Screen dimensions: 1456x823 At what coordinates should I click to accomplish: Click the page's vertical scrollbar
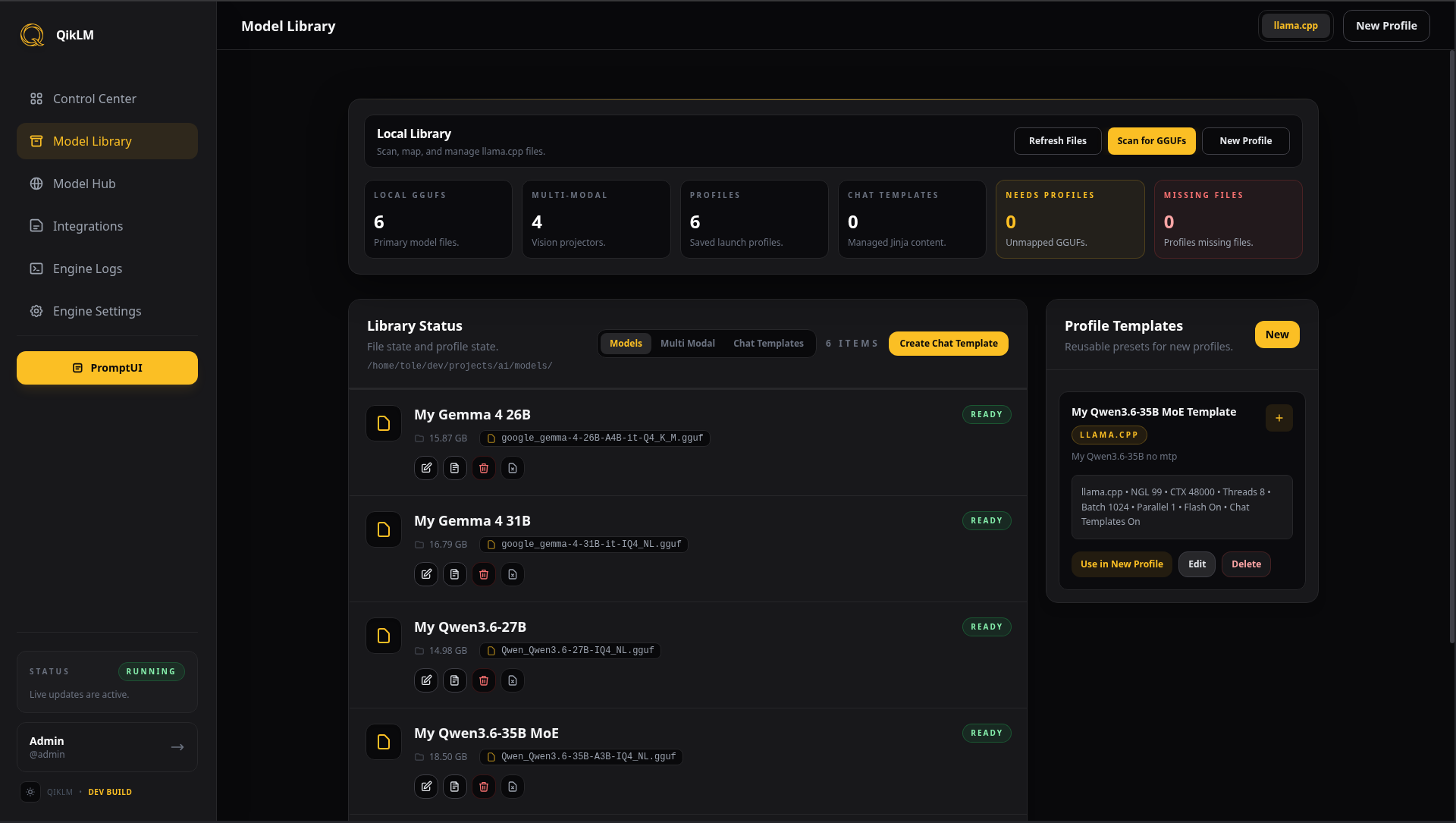(1452, 347)
